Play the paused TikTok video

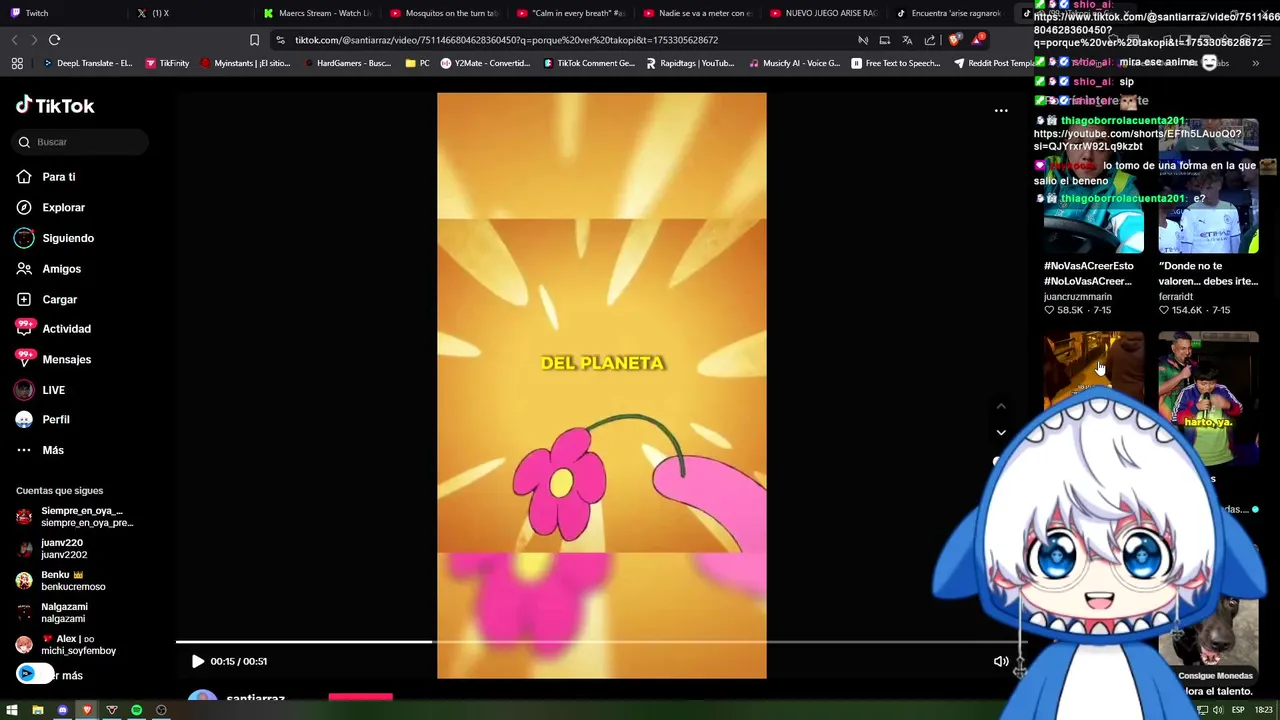197,661
